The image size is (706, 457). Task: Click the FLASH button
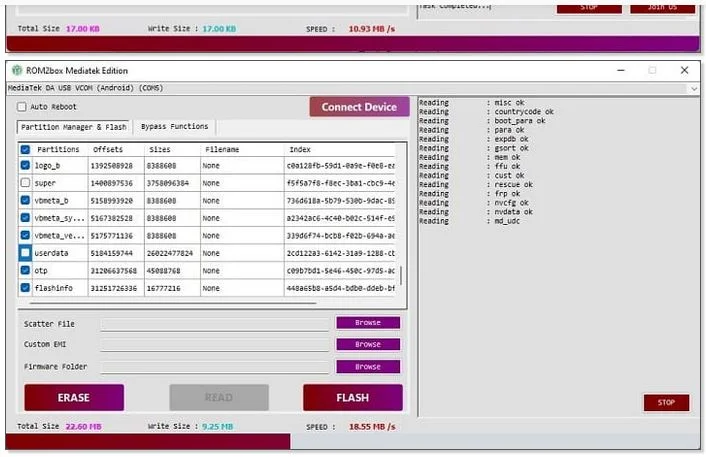click(353, 398)
